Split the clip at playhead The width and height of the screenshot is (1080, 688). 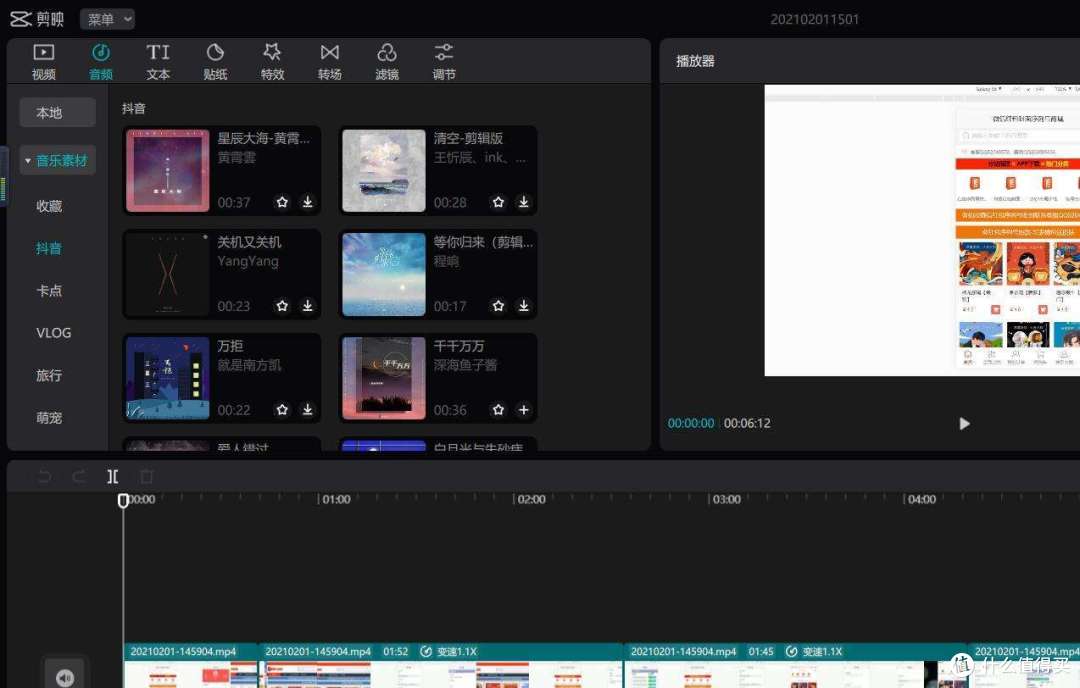112,476
